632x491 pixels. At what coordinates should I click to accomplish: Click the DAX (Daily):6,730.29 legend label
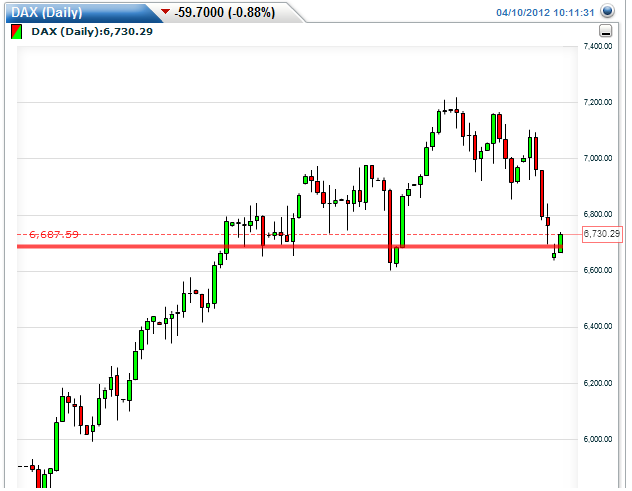(92, 31)
